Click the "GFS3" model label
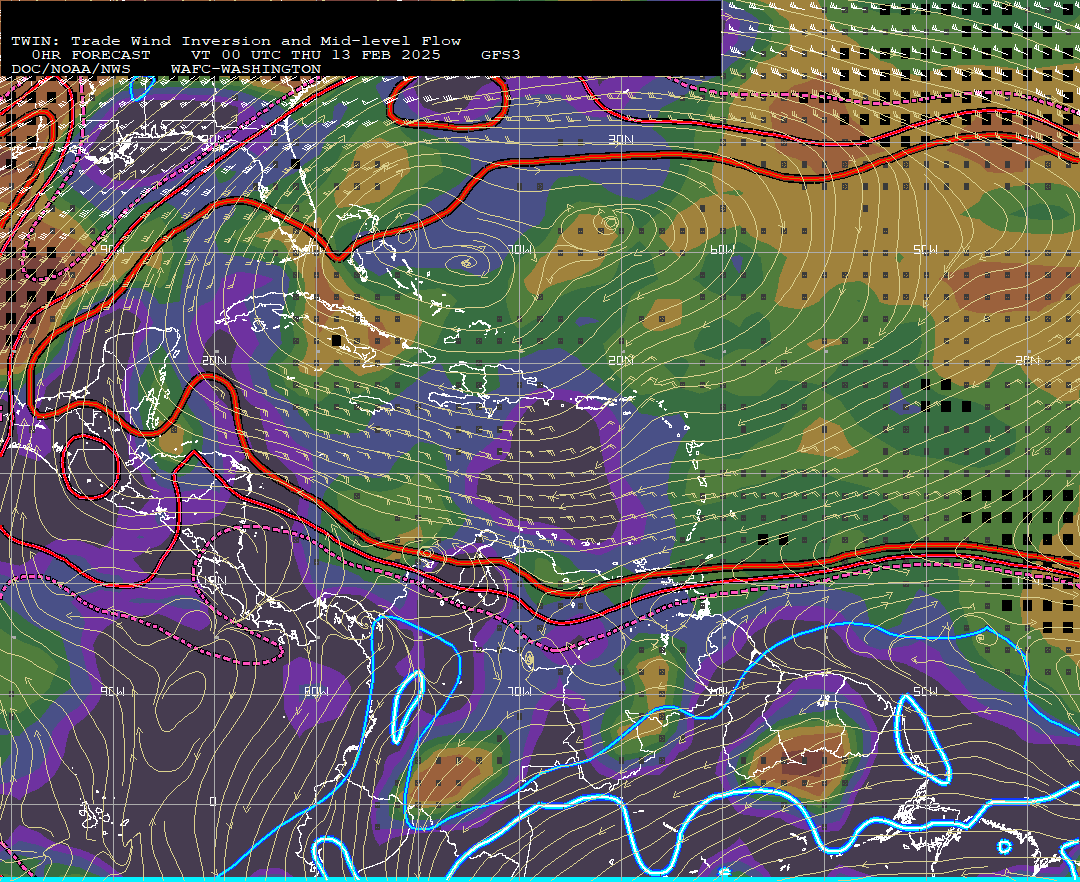The width and height of the screenshot is (1080, 882). click(501, 55)
